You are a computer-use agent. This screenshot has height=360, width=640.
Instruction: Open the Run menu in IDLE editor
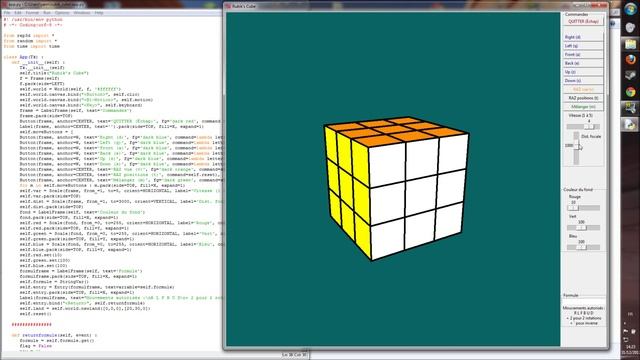(47, 13)
